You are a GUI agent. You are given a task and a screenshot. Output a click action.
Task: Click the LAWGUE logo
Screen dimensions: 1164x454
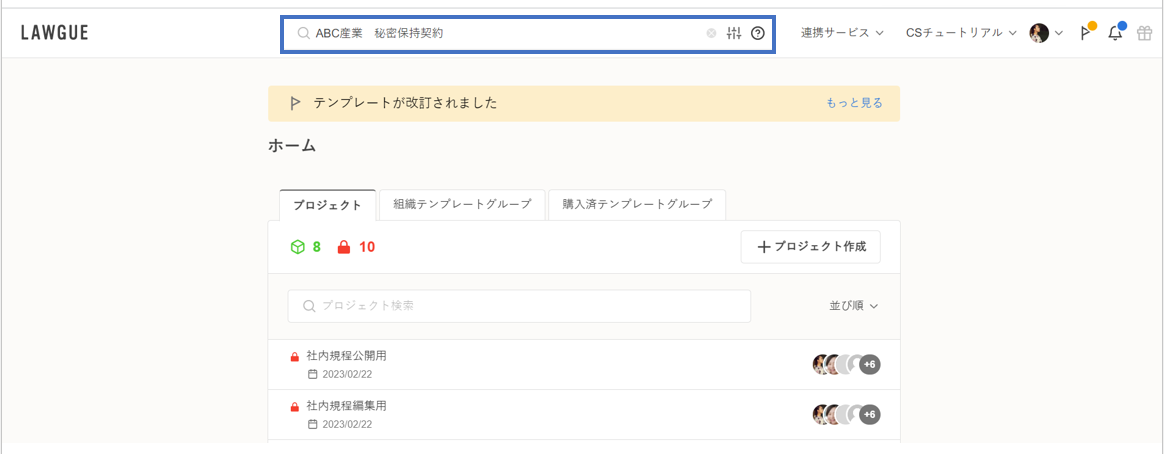coord(55,33)
